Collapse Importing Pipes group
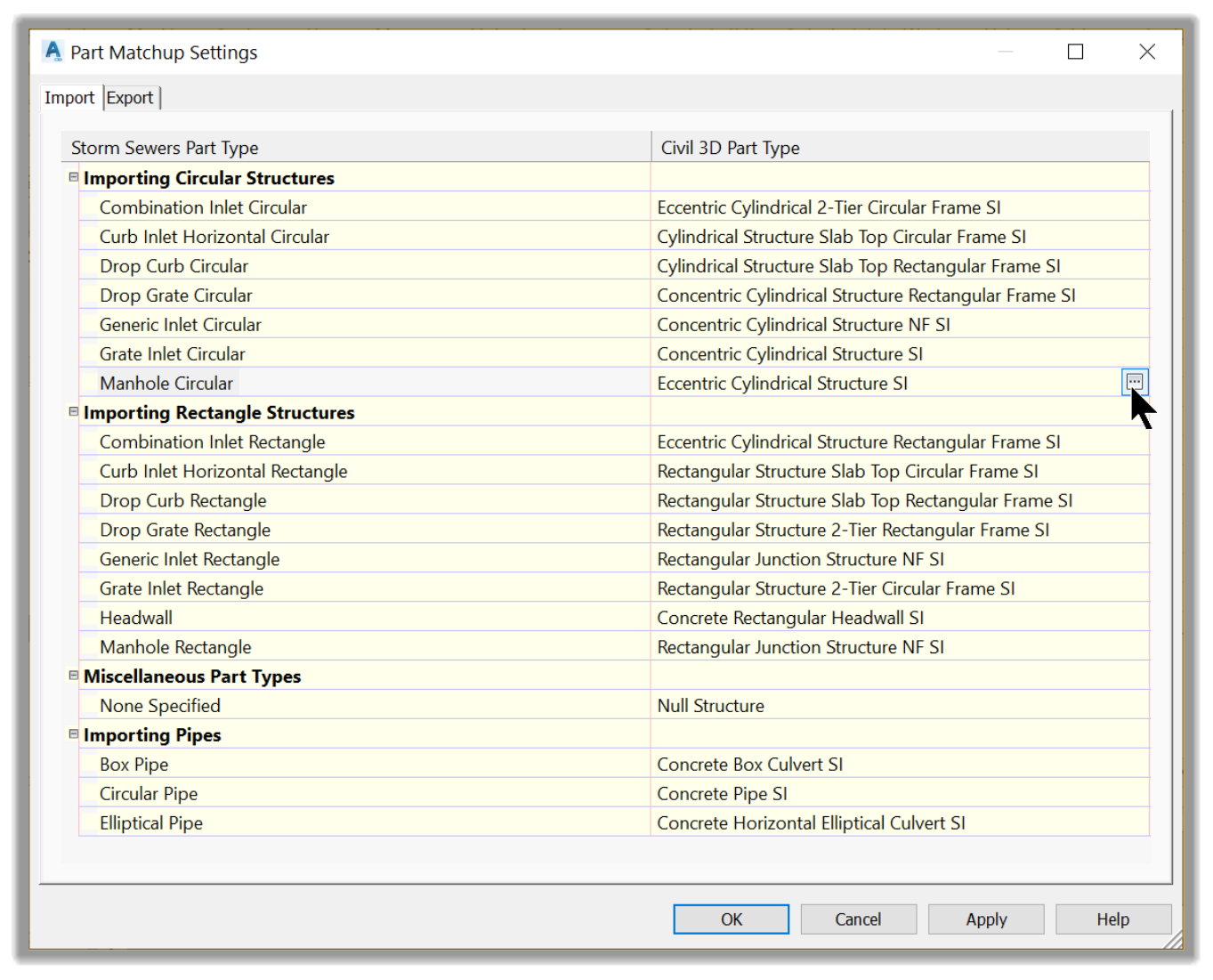Screen dimensions: 1213x980 point(74,734)
